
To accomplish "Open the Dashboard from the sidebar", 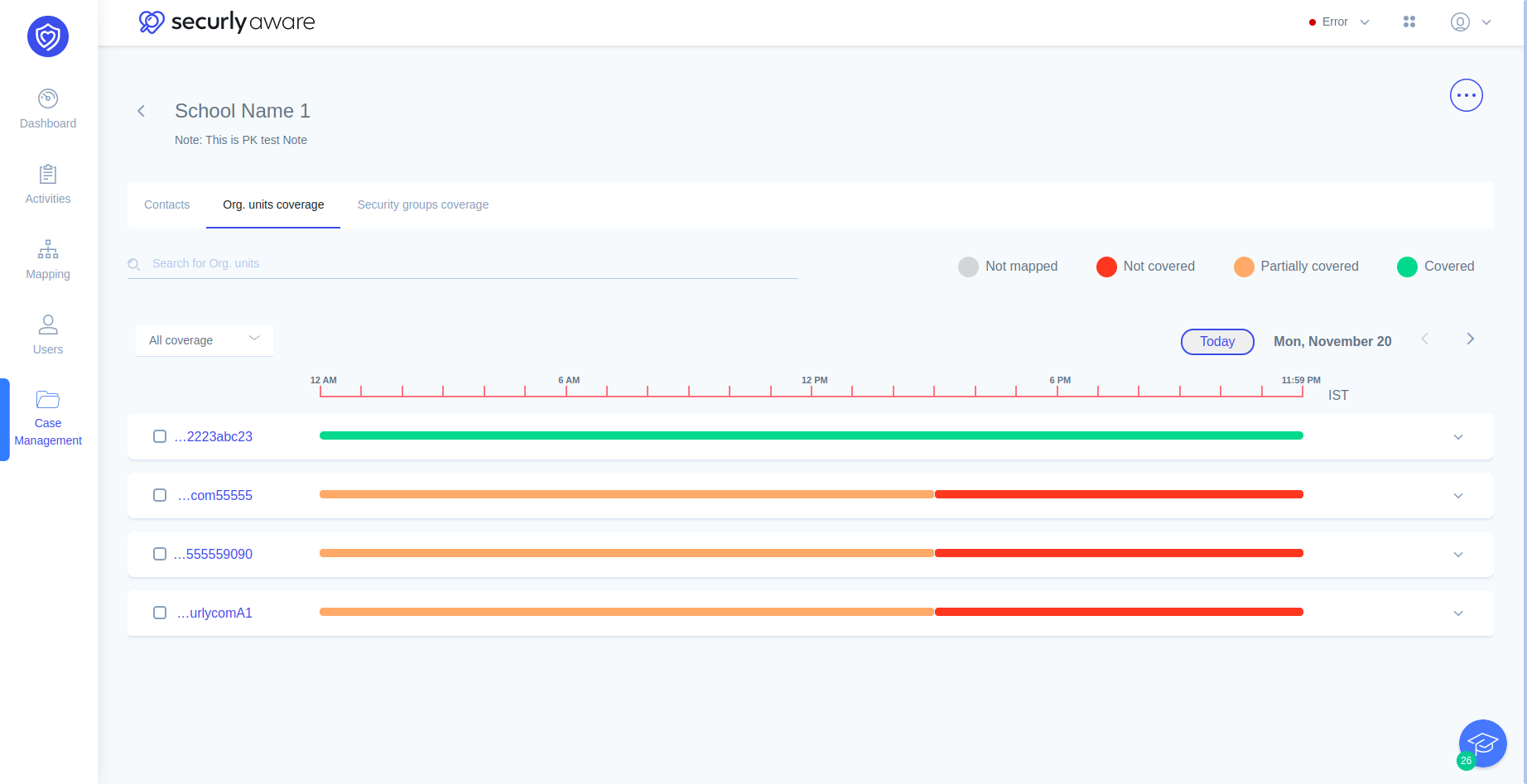I will [48, 109].
